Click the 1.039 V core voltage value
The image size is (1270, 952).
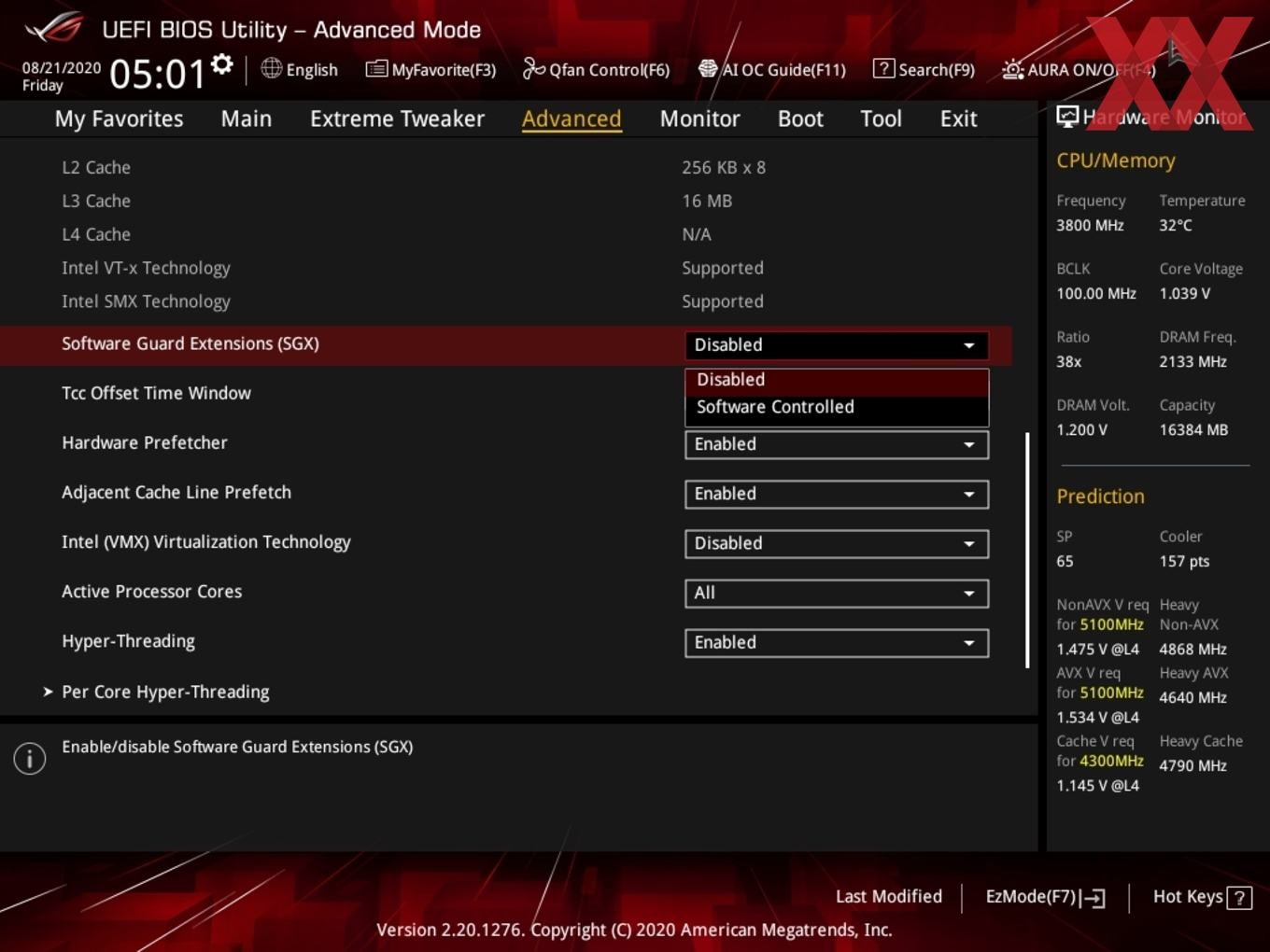(1185, 293)
